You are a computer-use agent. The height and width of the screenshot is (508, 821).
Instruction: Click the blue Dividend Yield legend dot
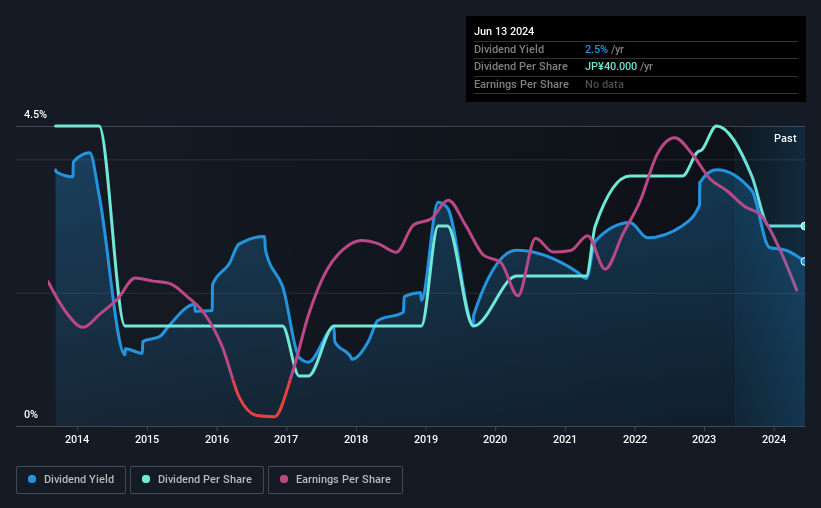[x=32, y=479]
